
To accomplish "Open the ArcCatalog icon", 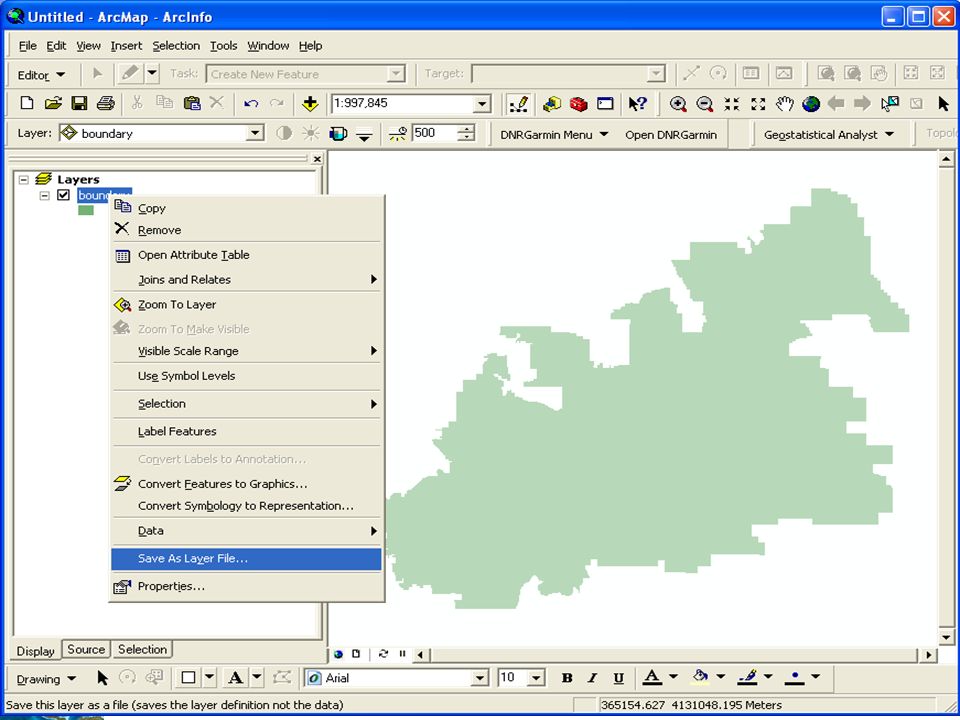I will click(x=552, y=104).
